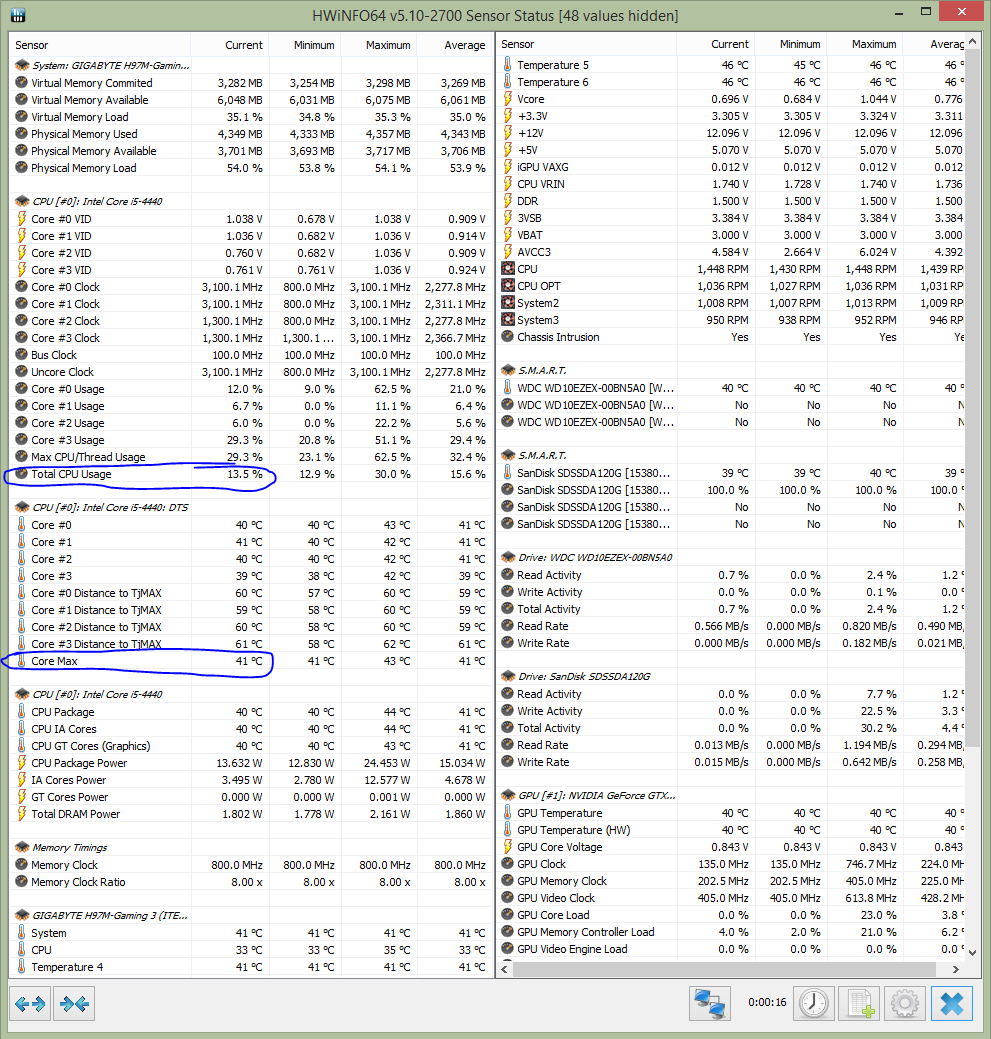This screenshot has height=1039, width=991.
Task: Click the fan icon beside System3
Action: (507, 320)
